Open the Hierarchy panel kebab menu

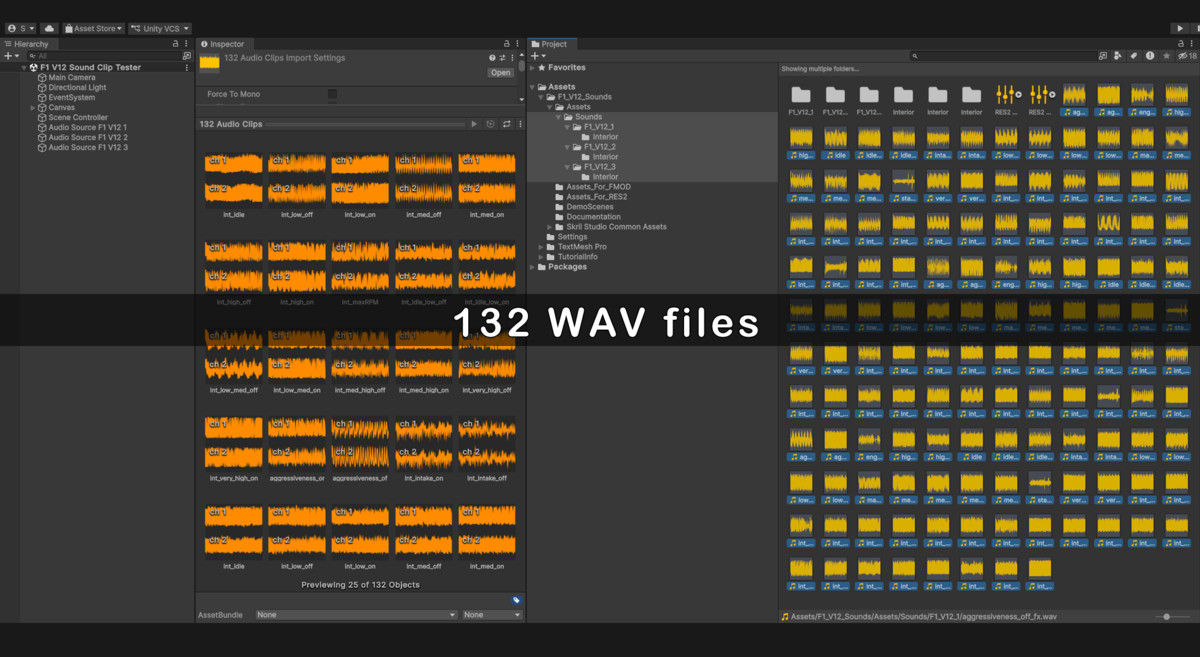click(x=187, y=44)
